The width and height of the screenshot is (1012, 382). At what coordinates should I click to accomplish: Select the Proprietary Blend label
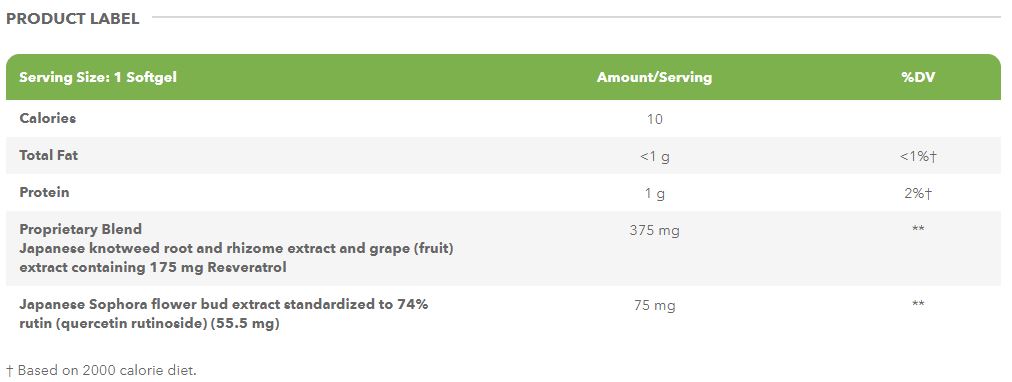click(x=81, y=229)
